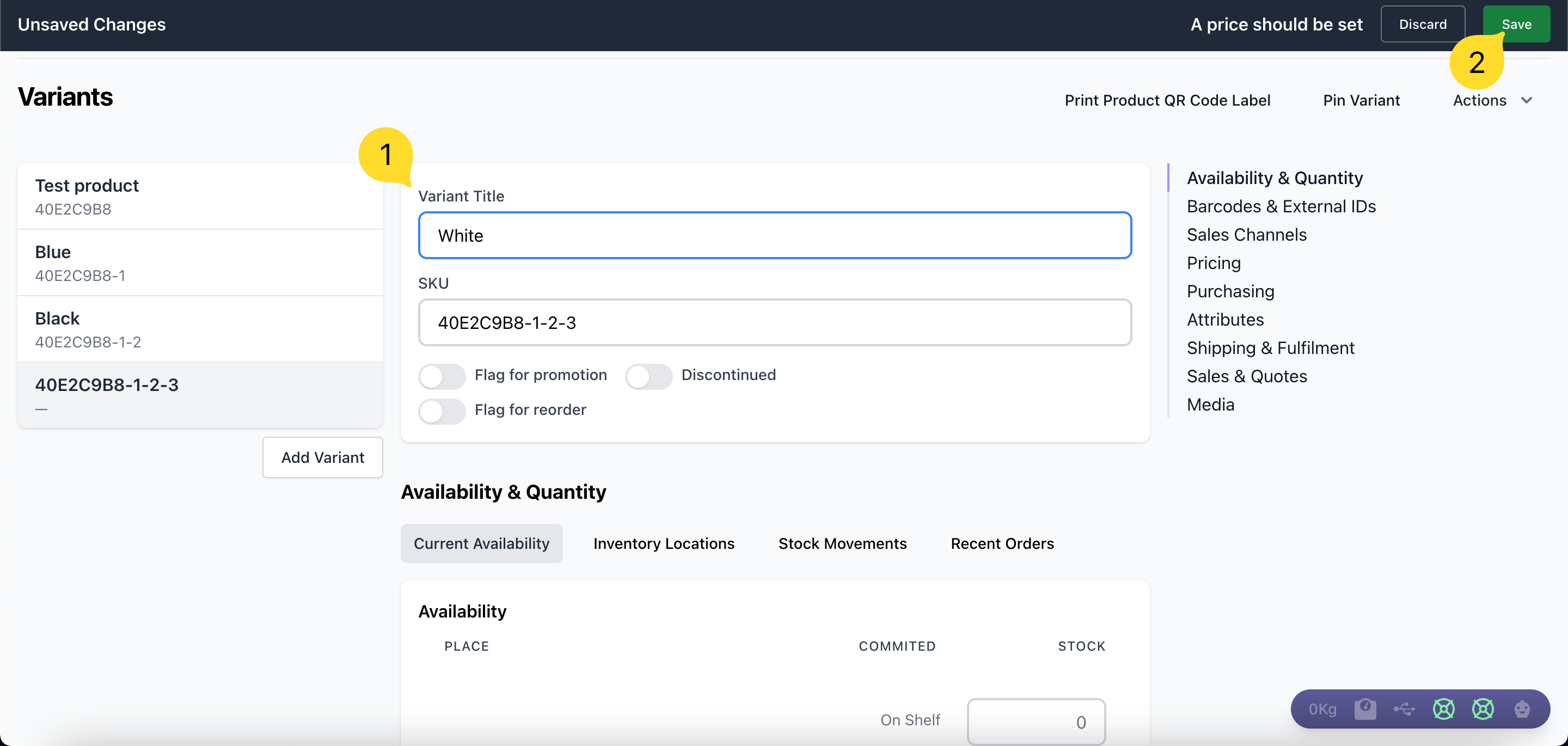This screenshot has width=1568, height=746.
Task: Discard the unsaved changes
Action: (x=1422, y=25)
